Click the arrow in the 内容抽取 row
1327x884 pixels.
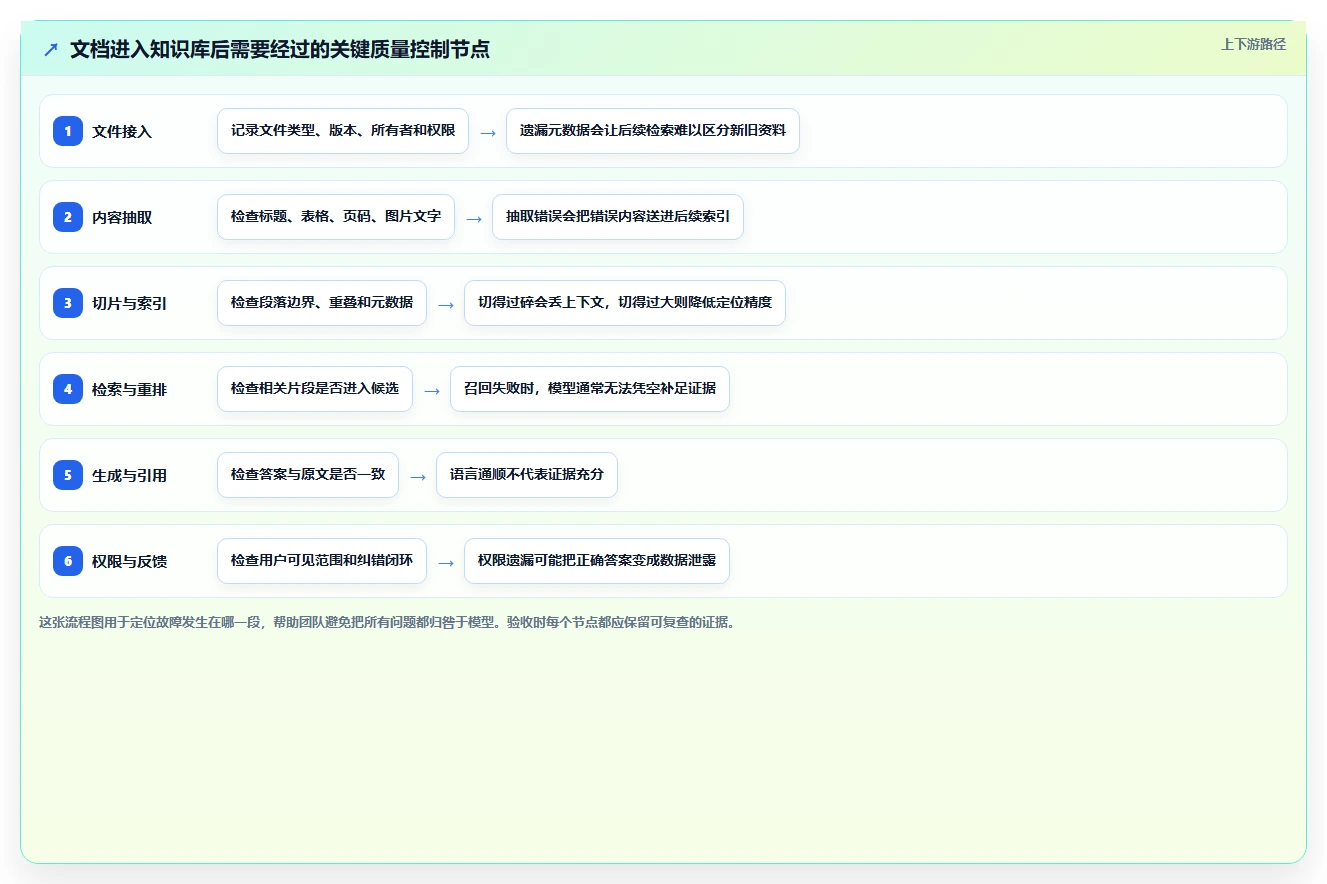[x=474, y=218]
